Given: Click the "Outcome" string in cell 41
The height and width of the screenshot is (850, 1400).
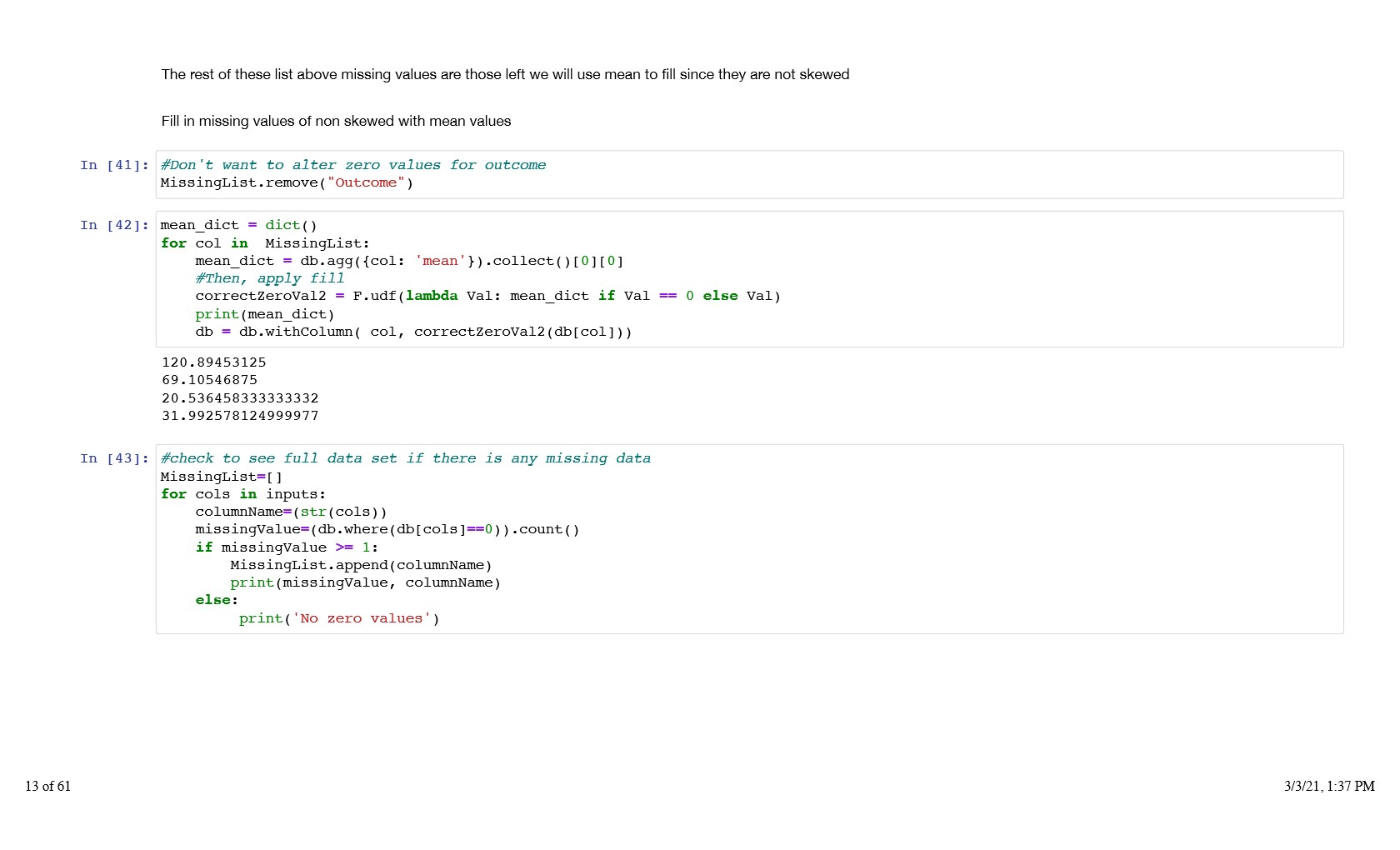Looking at the screenshot, I should pyautogui.click(x=366, y=182).
